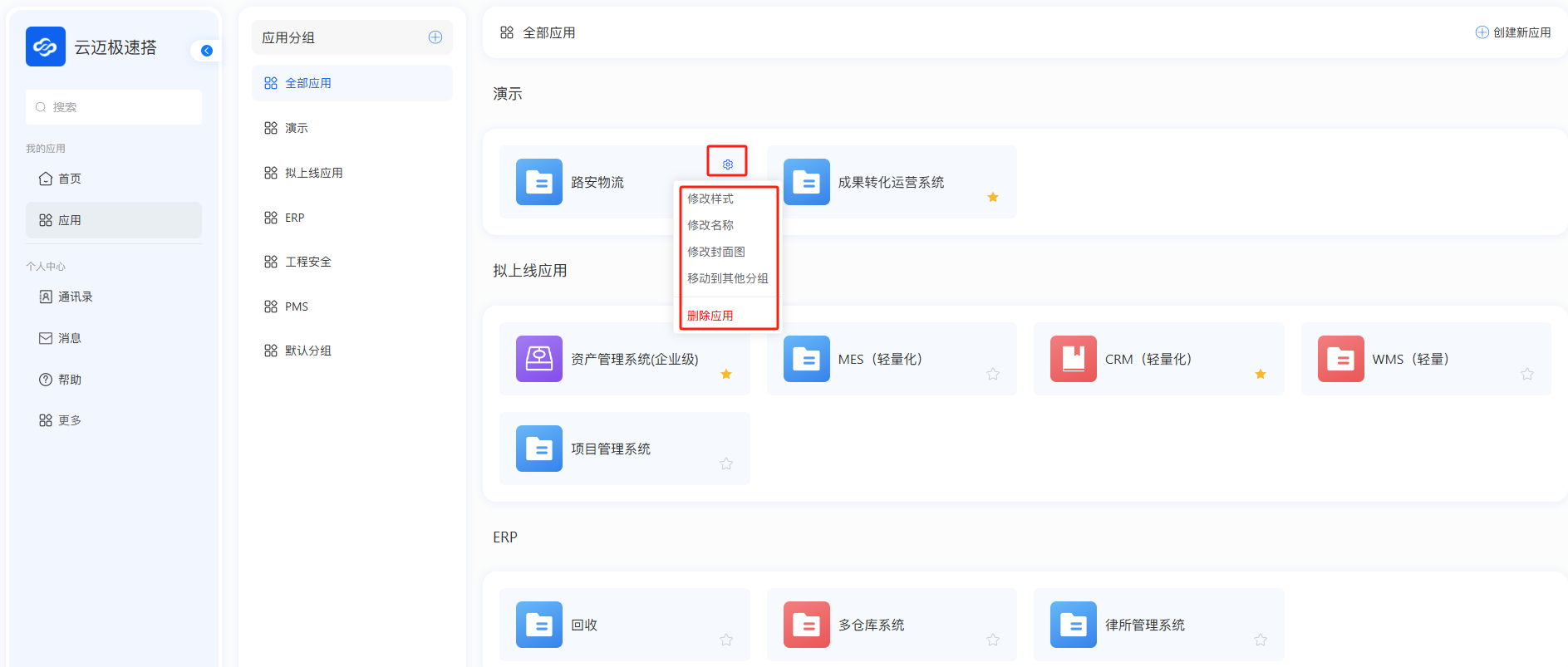This screenshot has height=667, width=1568.
Task: Open the CRM（轻量化）red book icon
Action: pos(1073,359)
